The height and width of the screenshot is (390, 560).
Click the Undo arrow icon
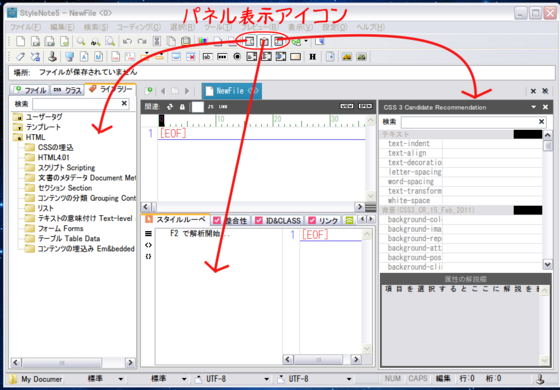(x=127, y=41)
